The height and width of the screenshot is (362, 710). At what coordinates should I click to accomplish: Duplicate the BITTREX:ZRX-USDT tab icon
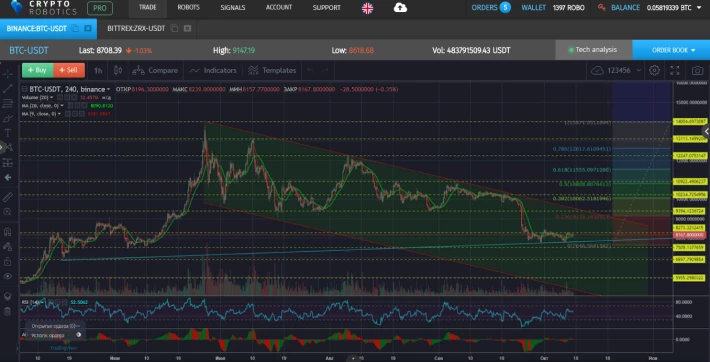(x=174, y=28)
